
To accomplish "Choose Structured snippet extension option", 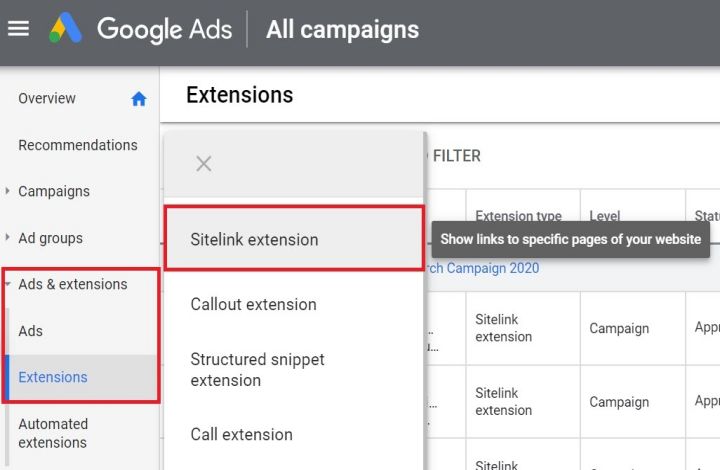I will pyautogui.click(x=257, y=369).
